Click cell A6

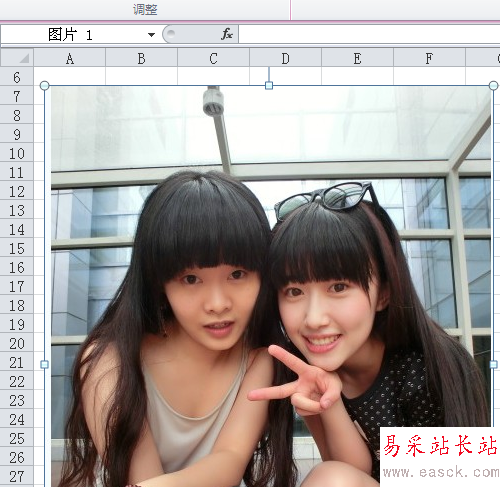[70, 76]
